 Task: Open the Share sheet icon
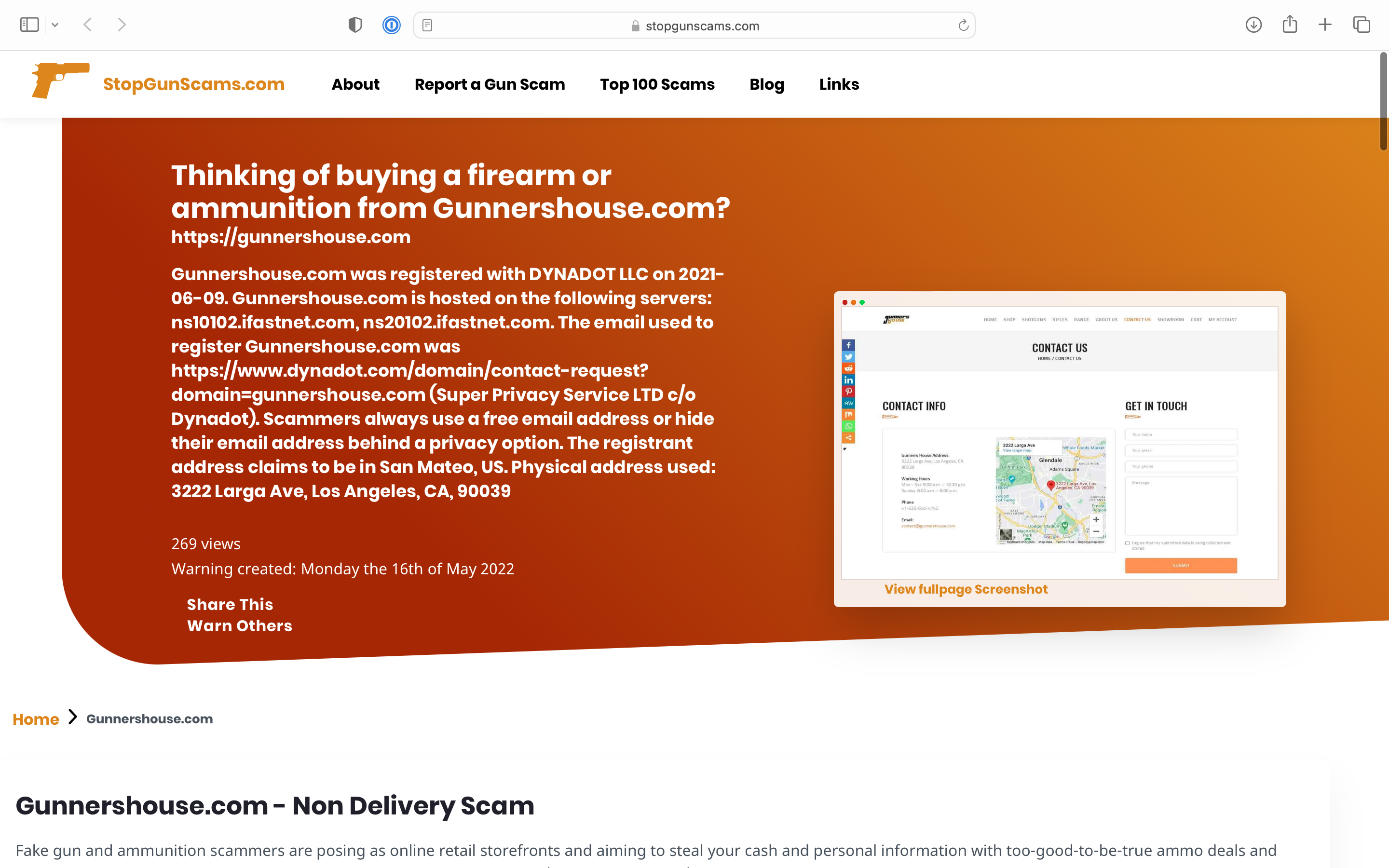[1290, 24]
